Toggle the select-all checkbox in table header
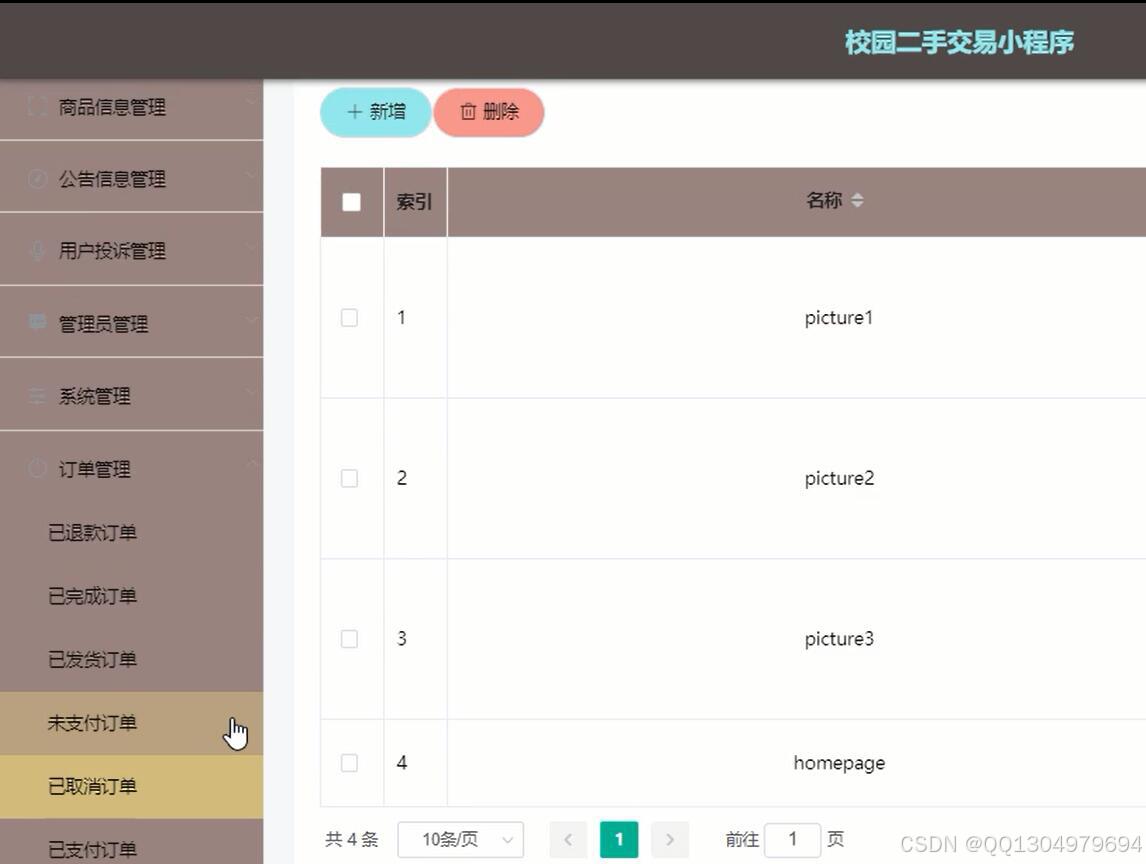The width and height of the screenshot is (1146, 864). coord(351,201)
